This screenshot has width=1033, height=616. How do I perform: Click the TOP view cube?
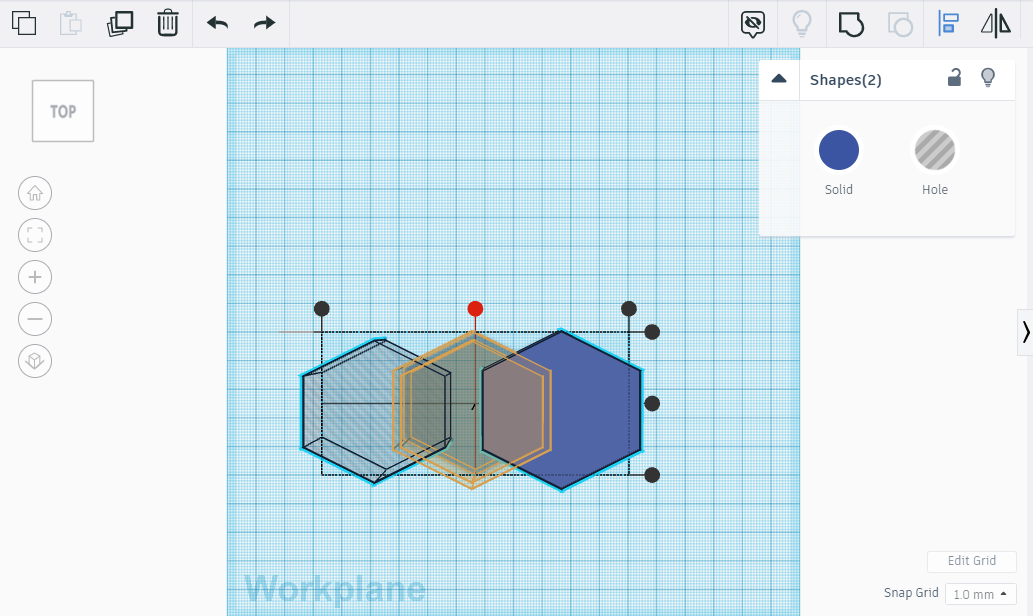click(x=62, y=110)
